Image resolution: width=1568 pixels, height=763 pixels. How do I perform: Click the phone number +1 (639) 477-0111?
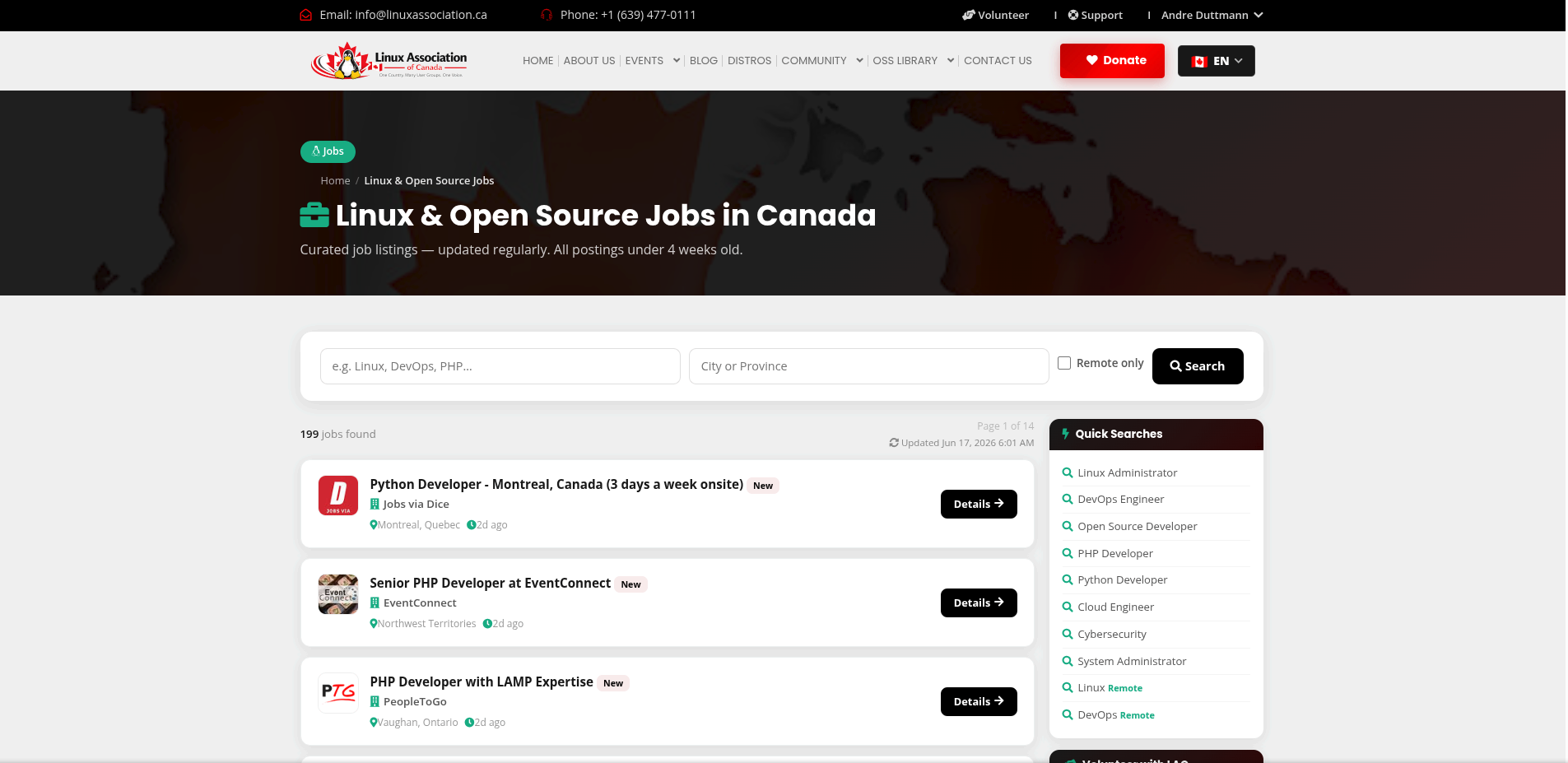[649, 15]
